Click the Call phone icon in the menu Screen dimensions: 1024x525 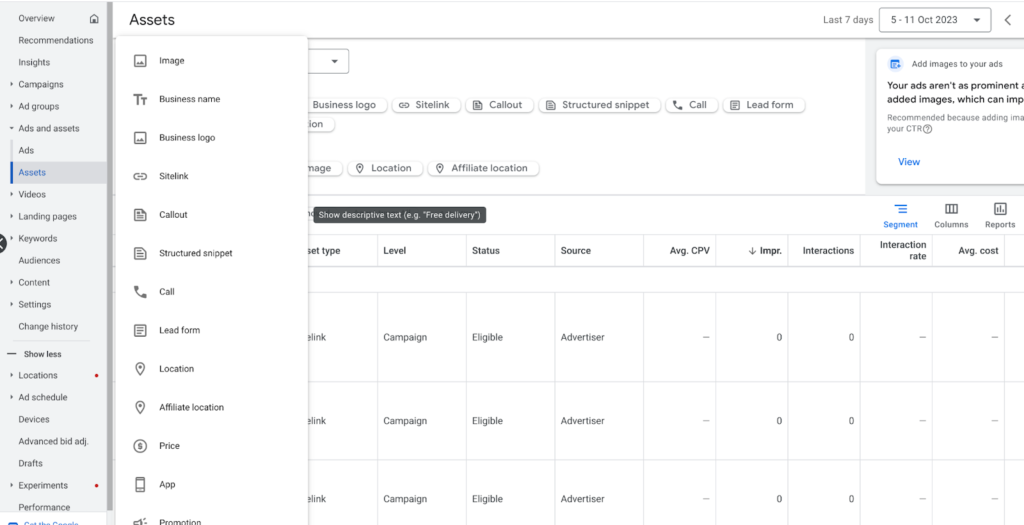[140, 292]
